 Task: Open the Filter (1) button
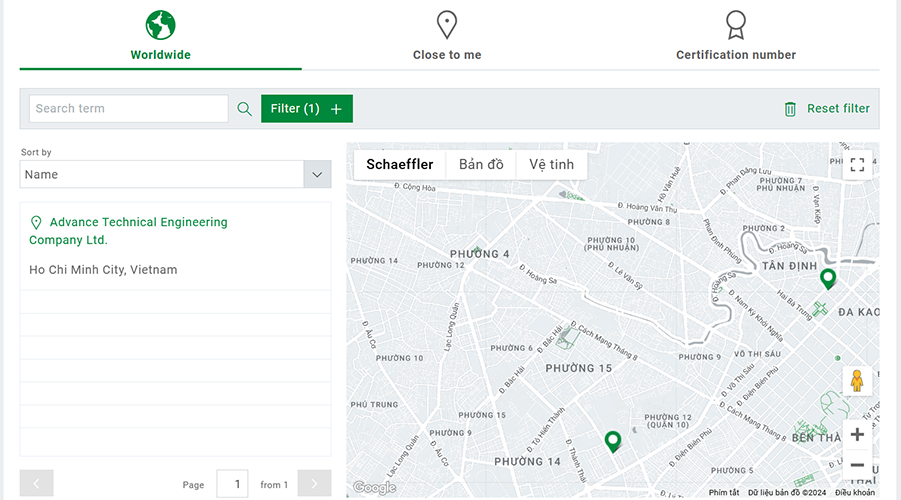307,109
